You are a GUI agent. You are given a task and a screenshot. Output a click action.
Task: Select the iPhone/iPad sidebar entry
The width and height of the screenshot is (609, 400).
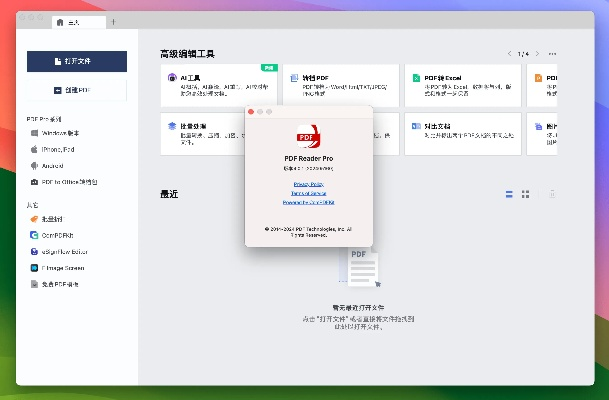(x=60, y=149)
